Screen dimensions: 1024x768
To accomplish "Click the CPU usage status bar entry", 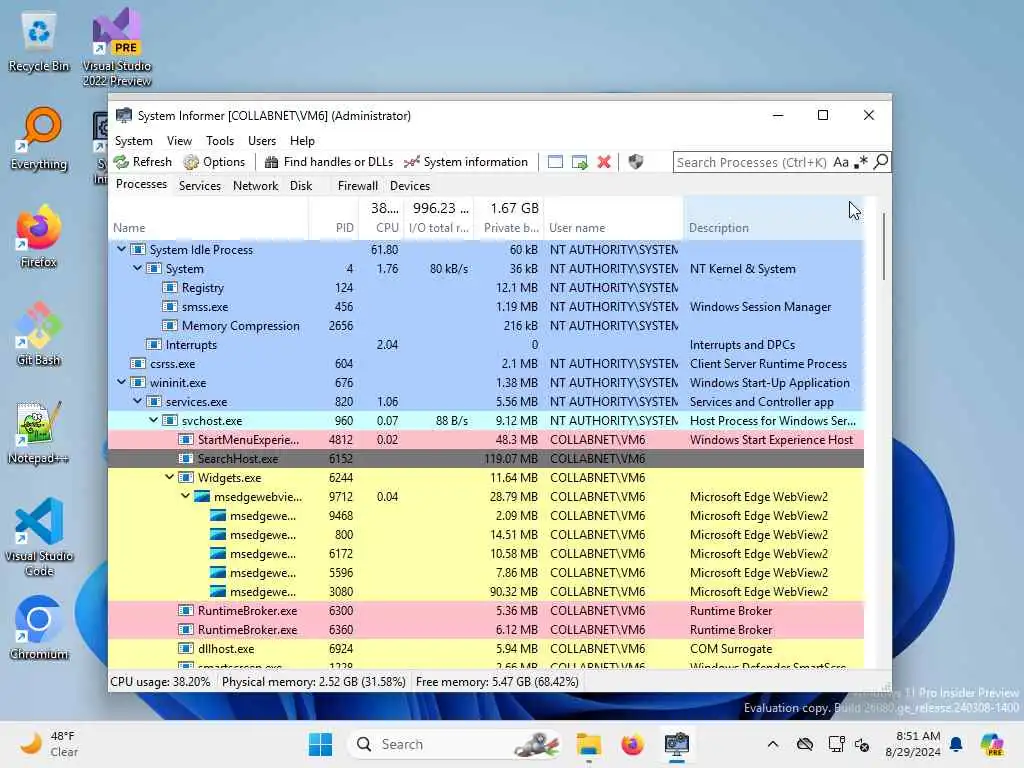I will click(x=161, y=682).
